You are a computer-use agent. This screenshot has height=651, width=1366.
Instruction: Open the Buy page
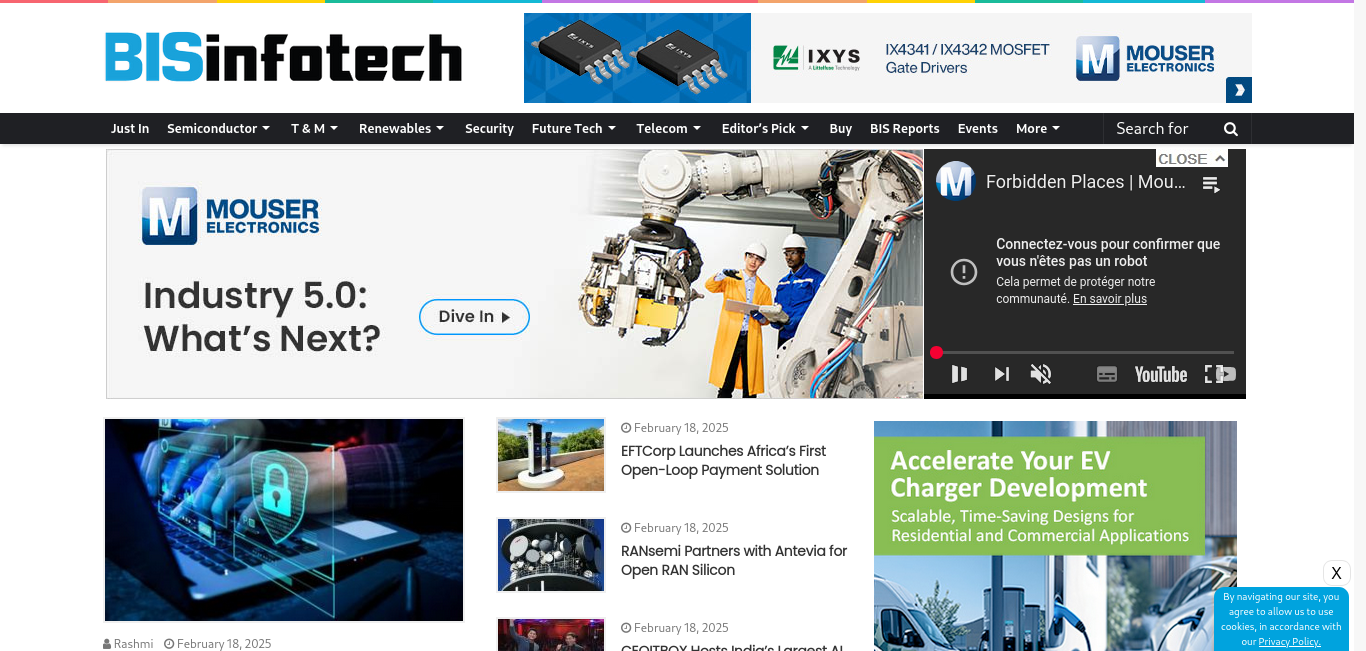[841, 129]
